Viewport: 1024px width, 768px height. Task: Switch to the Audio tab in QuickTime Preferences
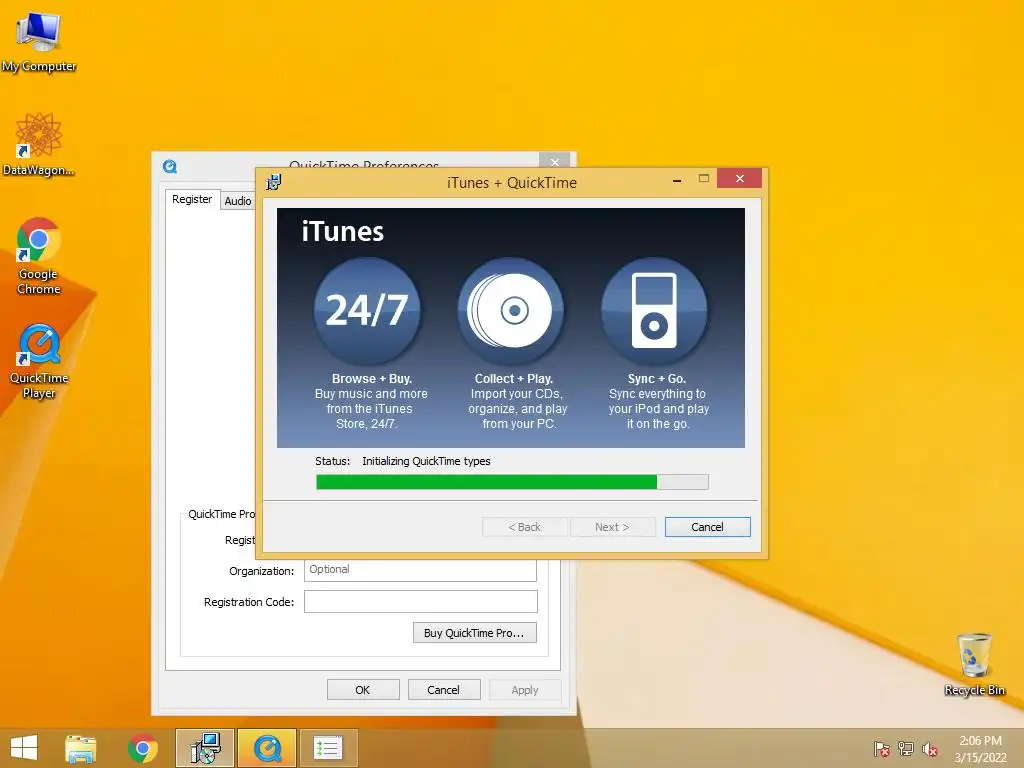pyautogui.click(x=238, y=201)
